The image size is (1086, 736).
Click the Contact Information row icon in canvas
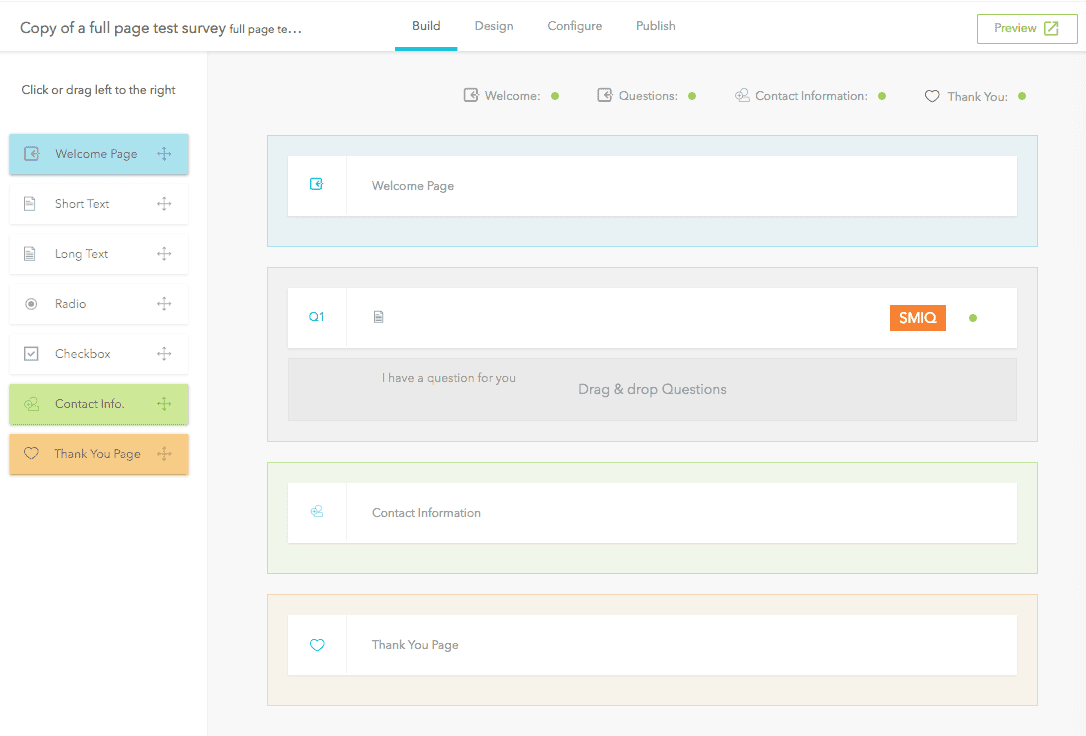point(317,512)
